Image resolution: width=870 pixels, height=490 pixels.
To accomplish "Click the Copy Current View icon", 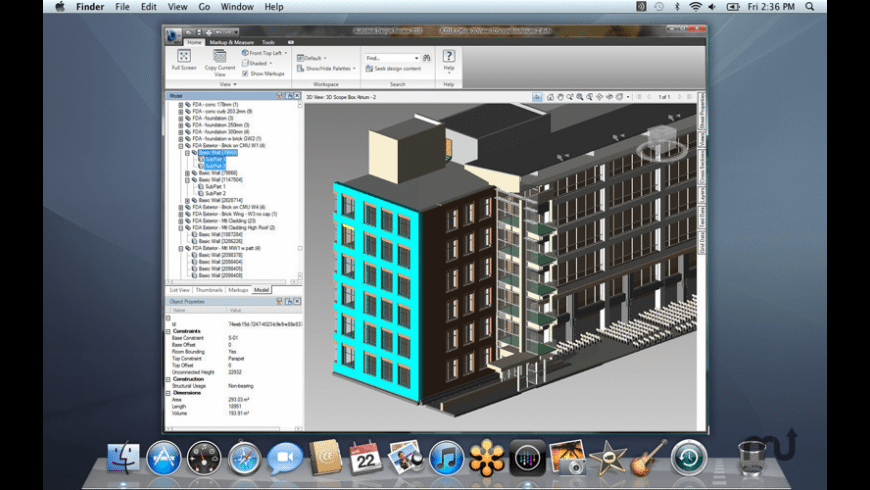I will point(219,57).
